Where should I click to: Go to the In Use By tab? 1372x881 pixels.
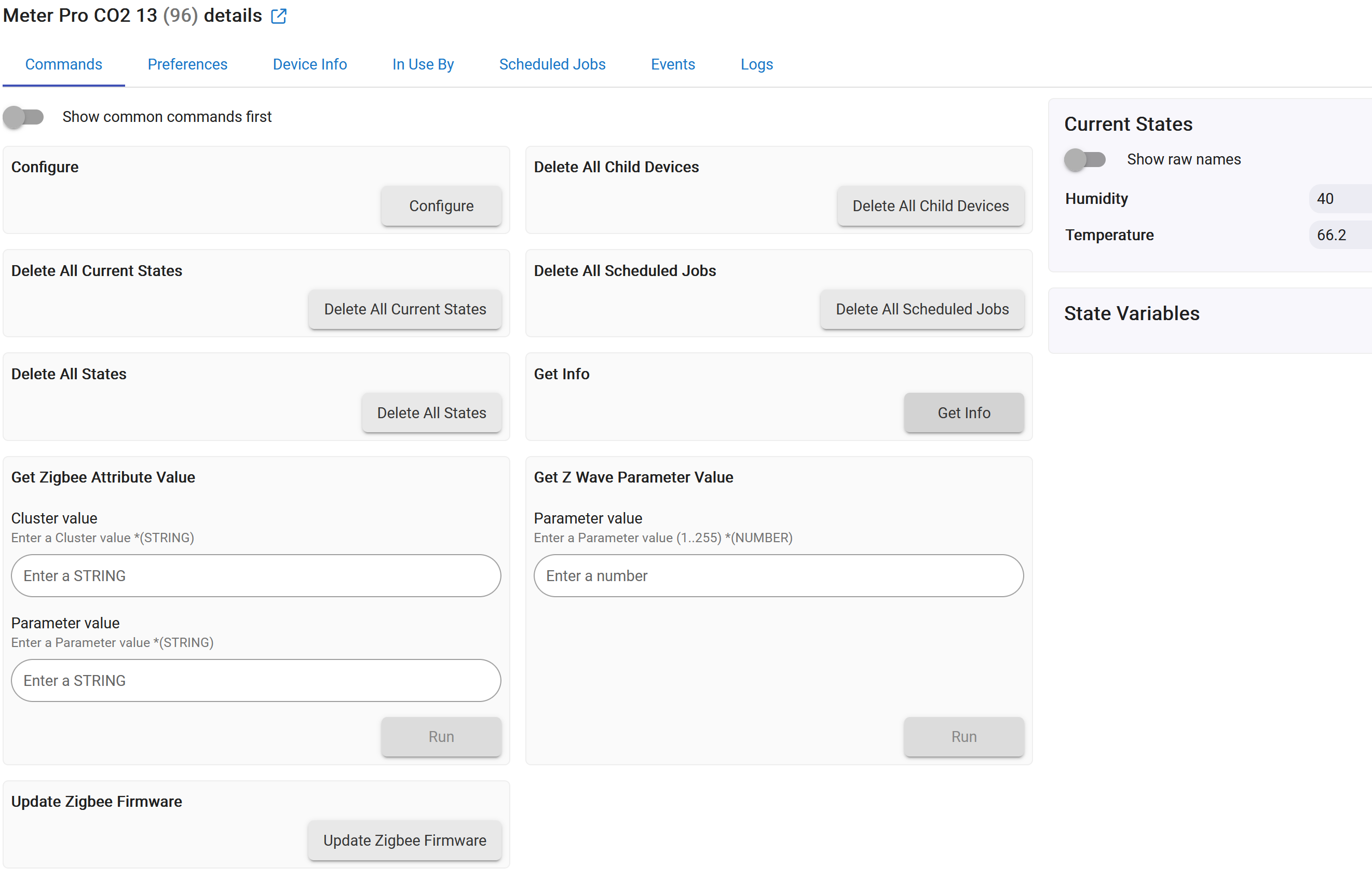pyautogui.click(x=423, y=64)
